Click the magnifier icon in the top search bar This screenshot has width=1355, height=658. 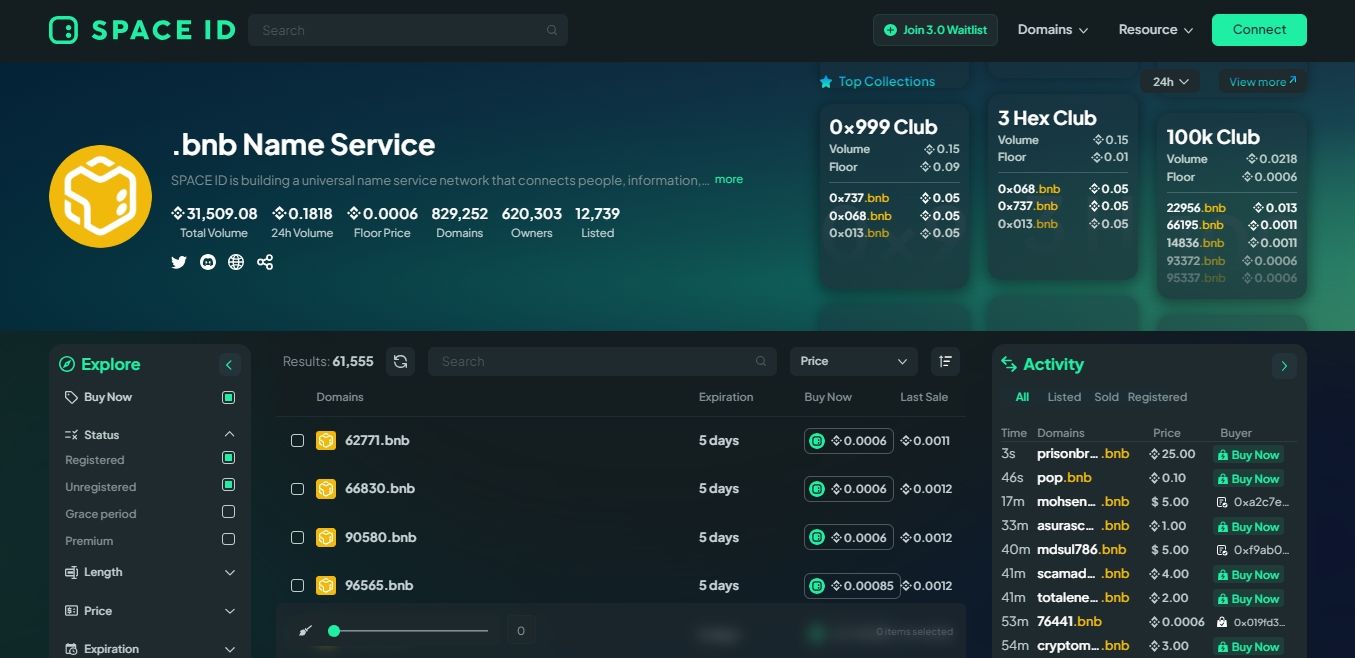[552, 30]
